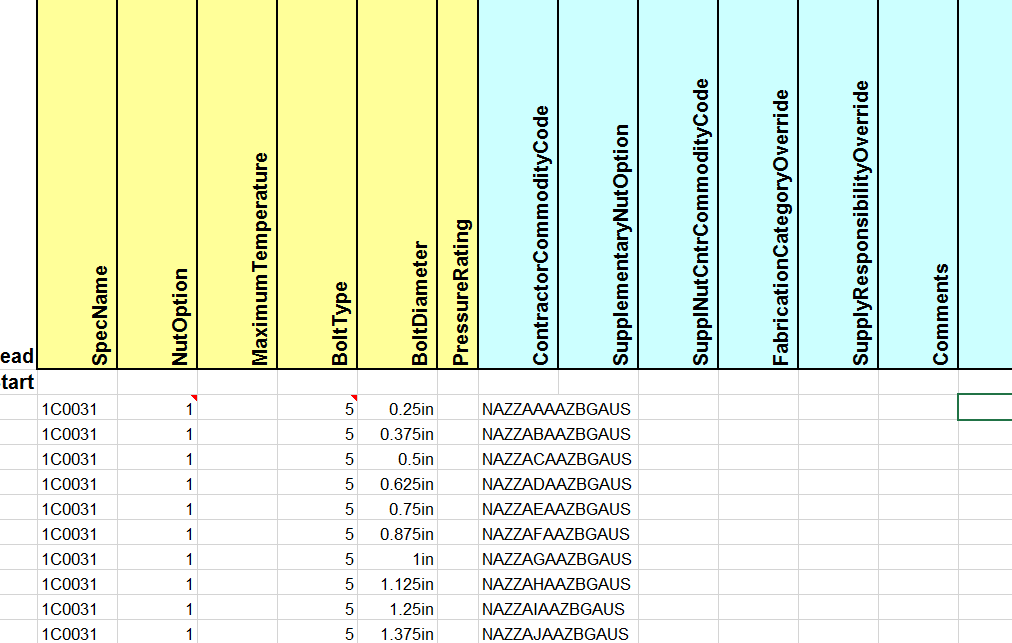The height and width of the screenshot is (643, 1012).
Task: Select NutOption value 1 in the 0.75in row
Action: coord(157,509)
